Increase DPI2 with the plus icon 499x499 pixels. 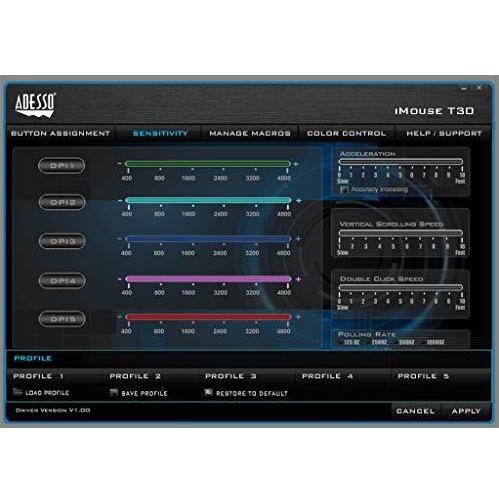coord(299,201)
